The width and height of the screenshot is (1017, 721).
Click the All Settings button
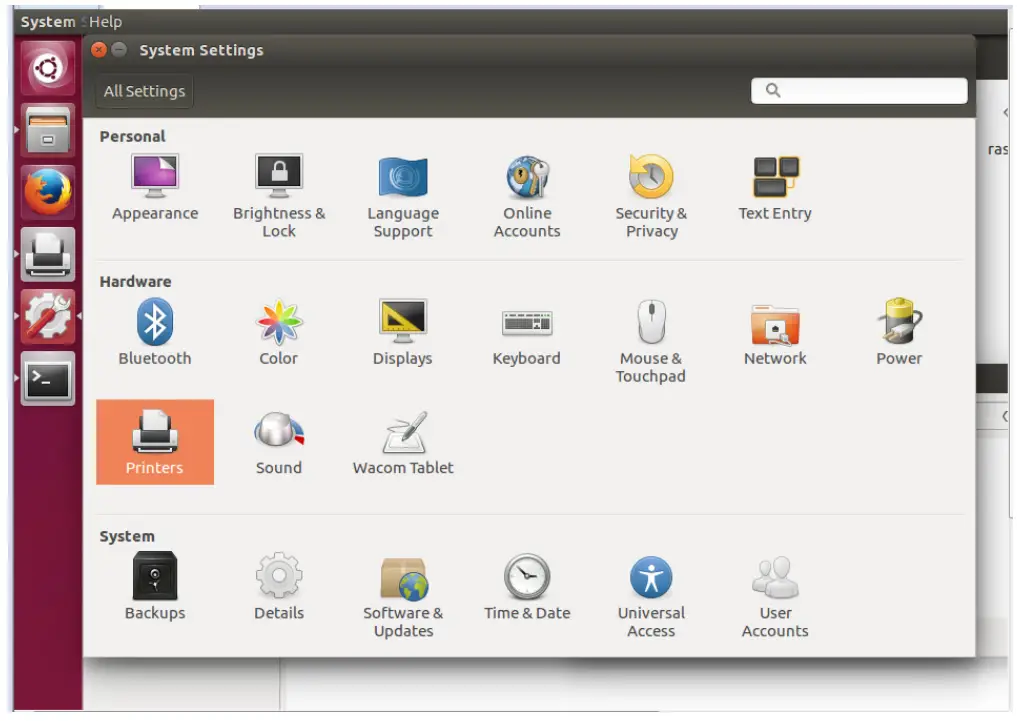(x=144, y=91)
